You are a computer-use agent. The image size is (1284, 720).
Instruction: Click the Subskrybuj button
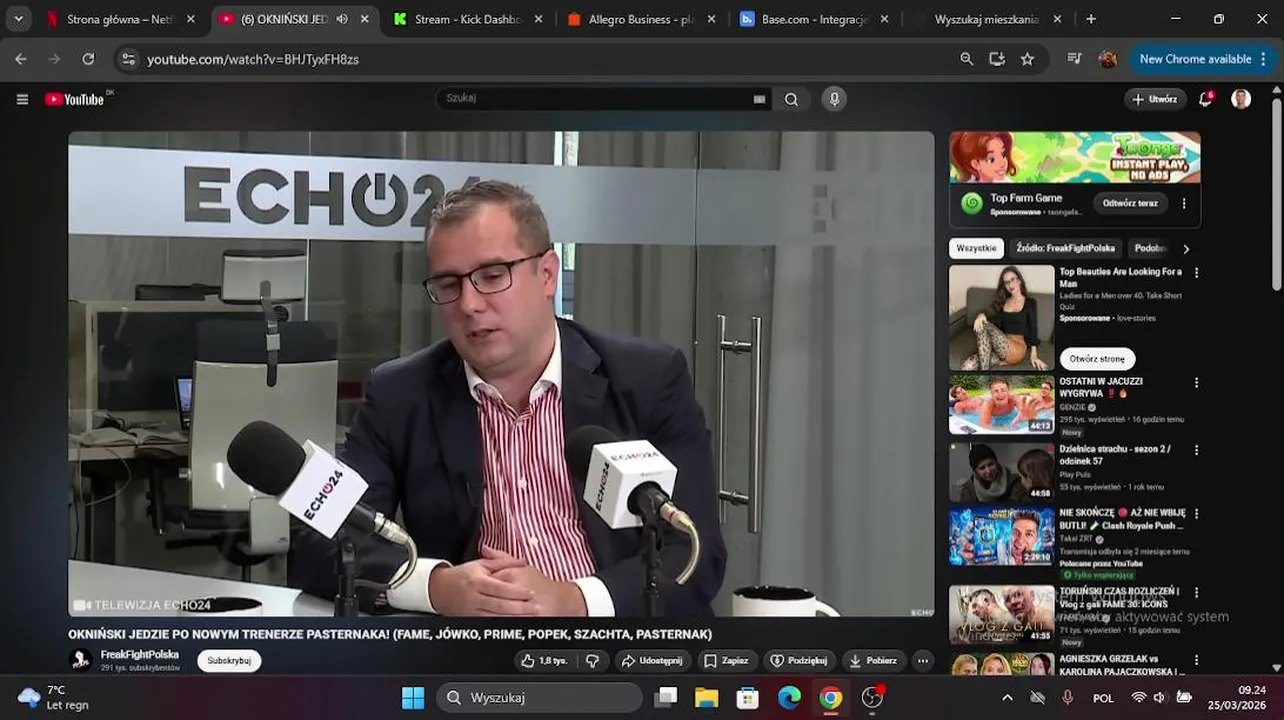tap(229, 661)
